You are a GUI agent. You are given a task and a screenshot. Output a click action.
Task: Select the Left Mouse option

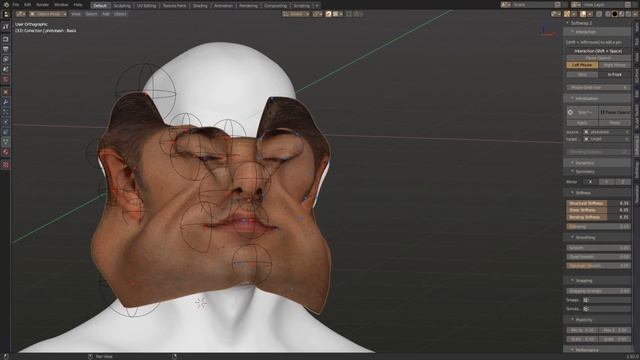pos(582,65)
